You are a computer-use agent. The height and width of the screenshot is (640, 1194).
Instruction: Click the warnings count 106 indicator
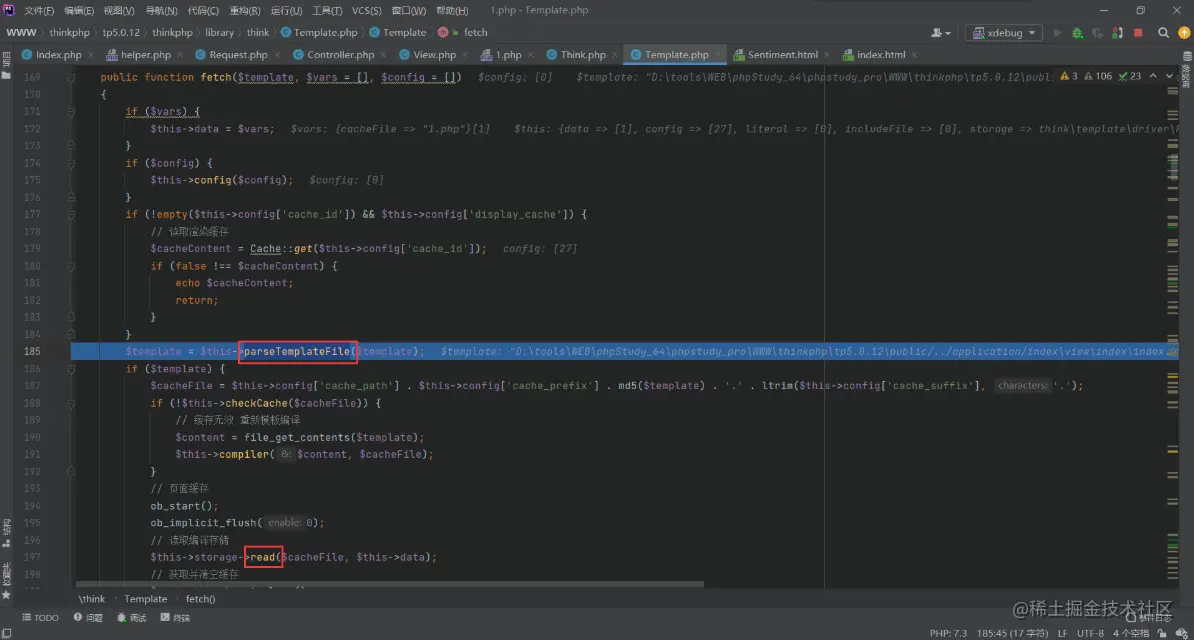point(1098,76)
